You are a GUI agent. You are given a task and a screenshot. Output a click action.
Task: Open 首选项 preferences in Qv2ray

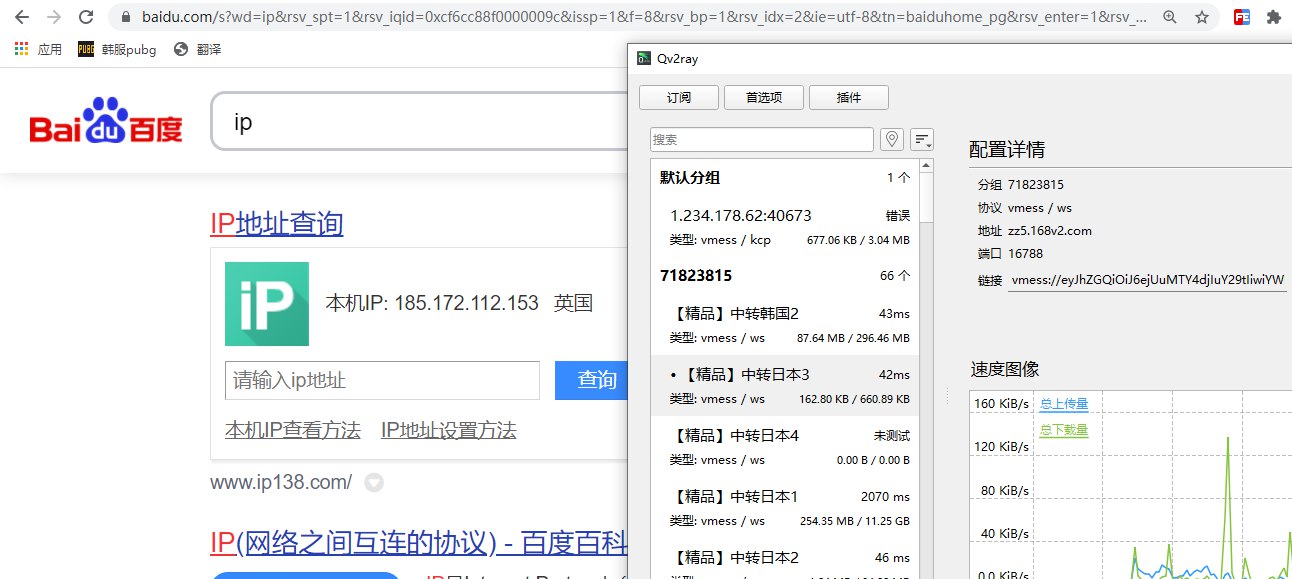click(764, 98)
